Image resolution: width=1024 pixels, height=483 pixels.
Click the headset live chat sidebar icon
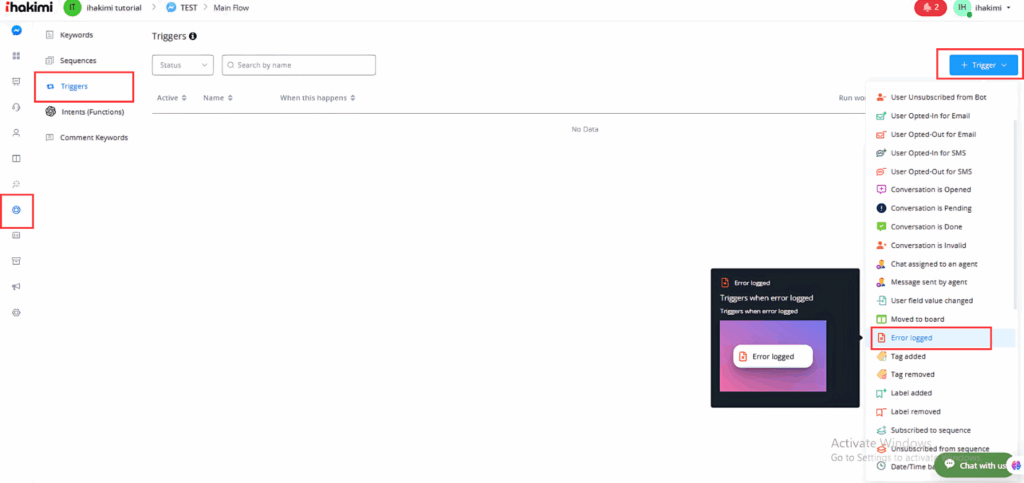16,107
